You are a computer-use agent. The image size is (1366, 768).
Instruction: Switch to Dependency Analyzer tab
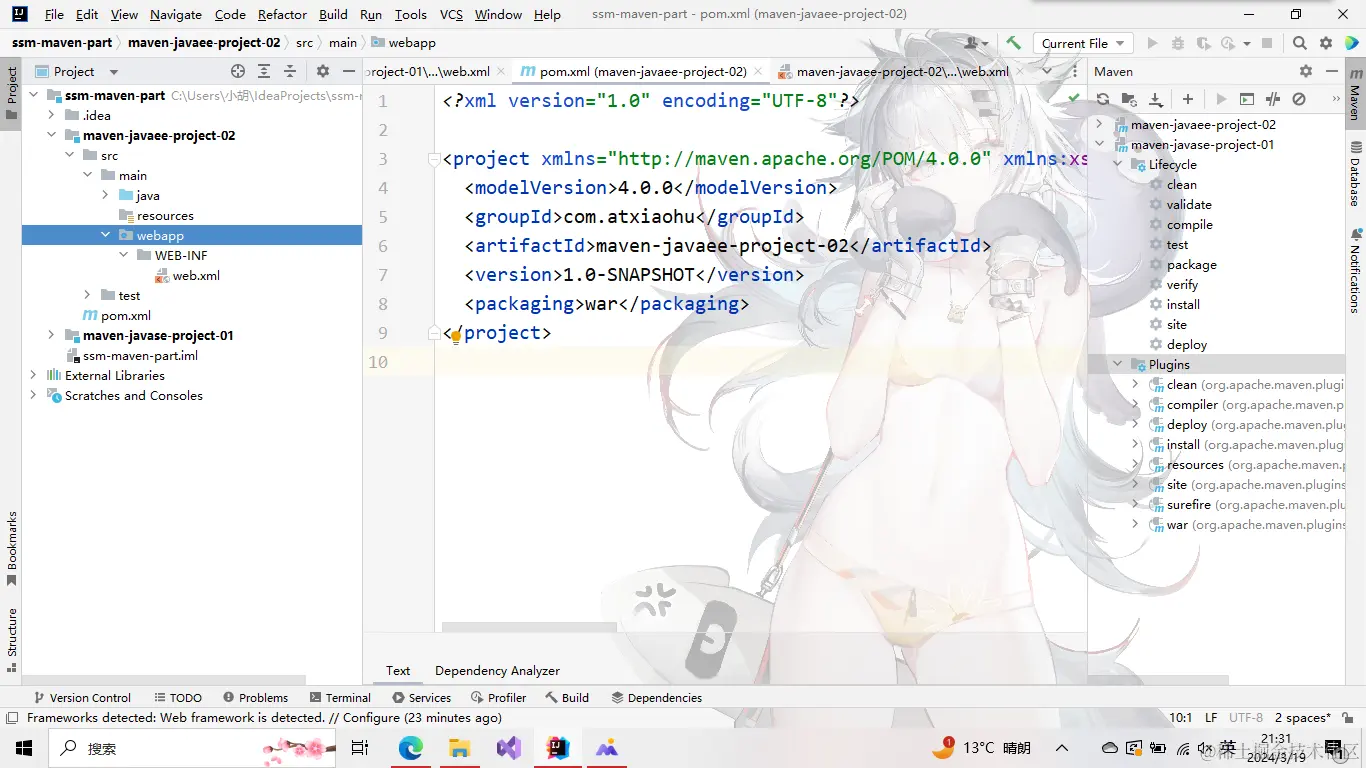coord(497,670)
